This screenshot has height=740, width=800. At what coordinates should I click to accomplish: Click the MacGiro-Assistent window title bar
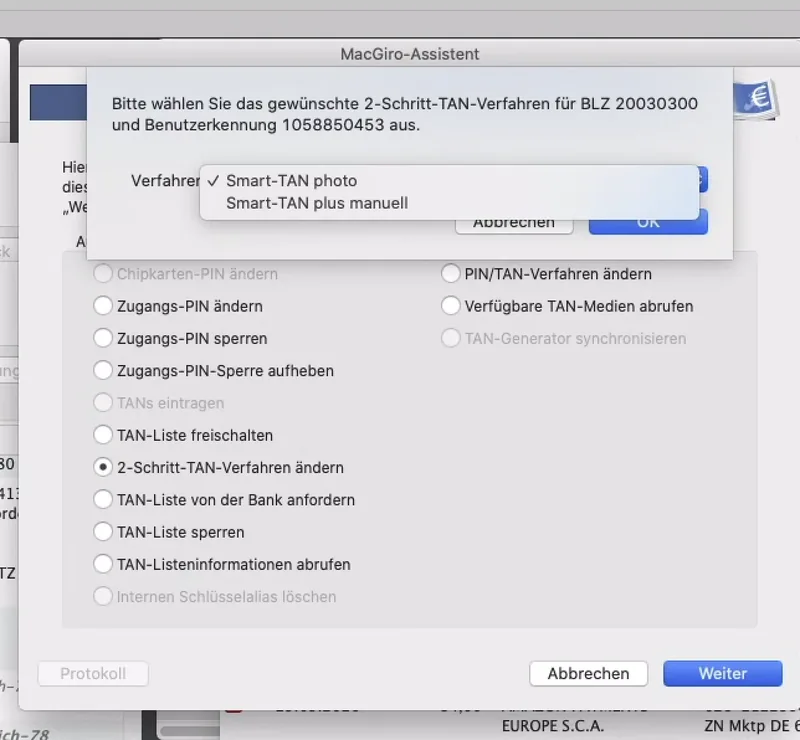click(409, 54)
